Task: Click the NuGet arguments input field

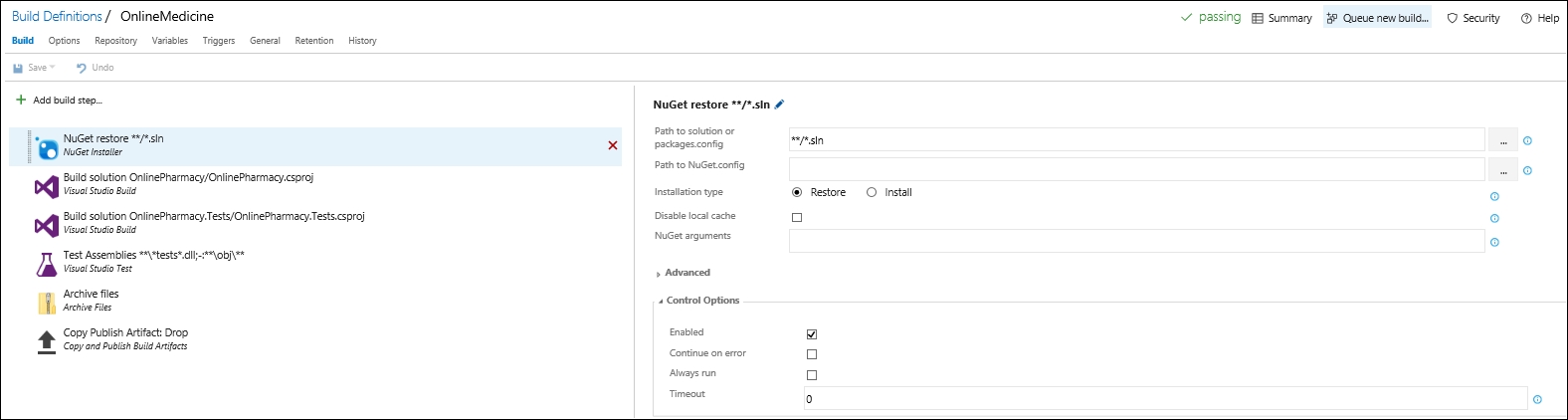Action: pyautogui.click(x=1136, y=241)
